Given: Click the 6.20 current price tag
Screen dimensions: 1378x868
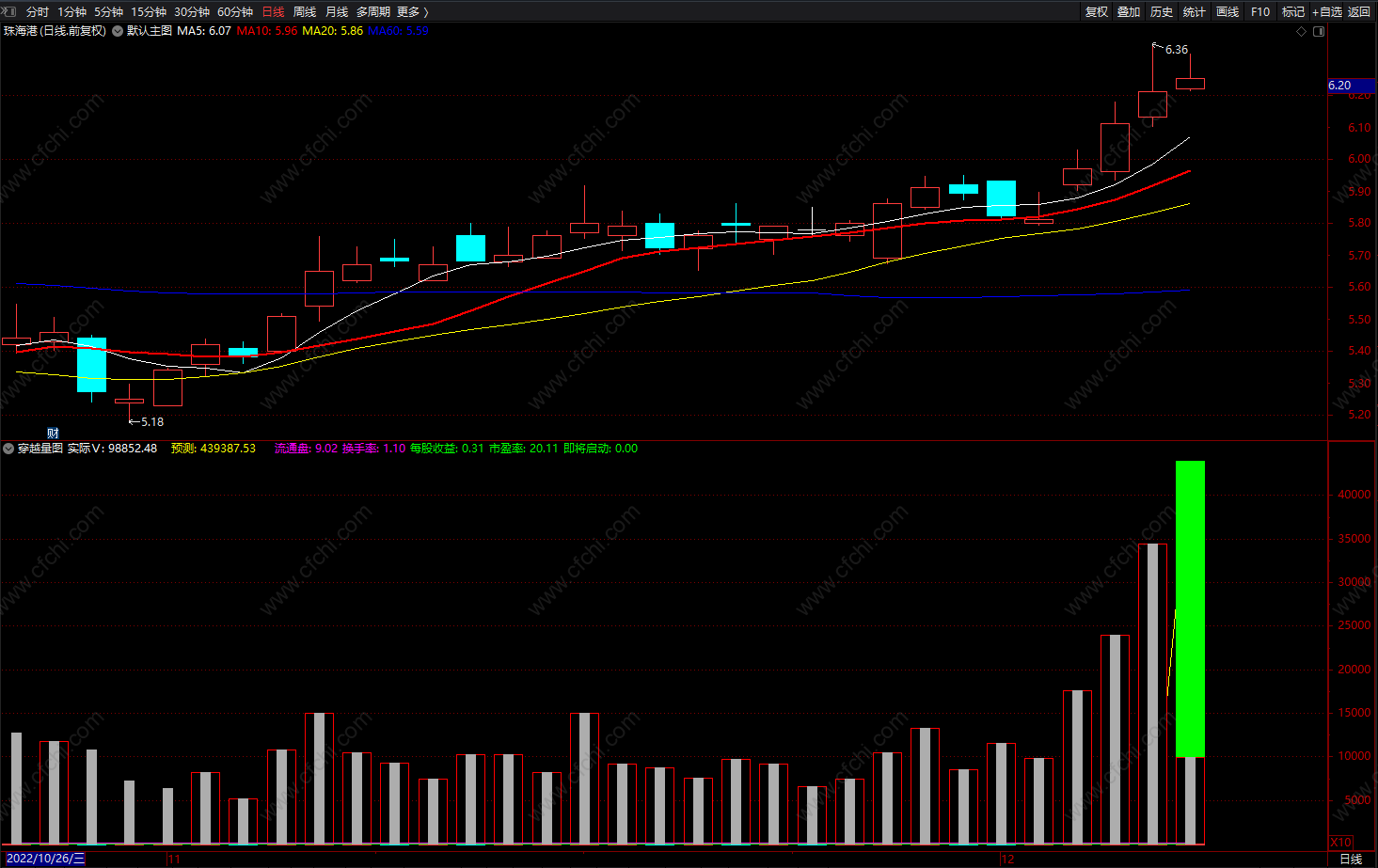Looking at the screenshot, I should [x=1351, y=85].
